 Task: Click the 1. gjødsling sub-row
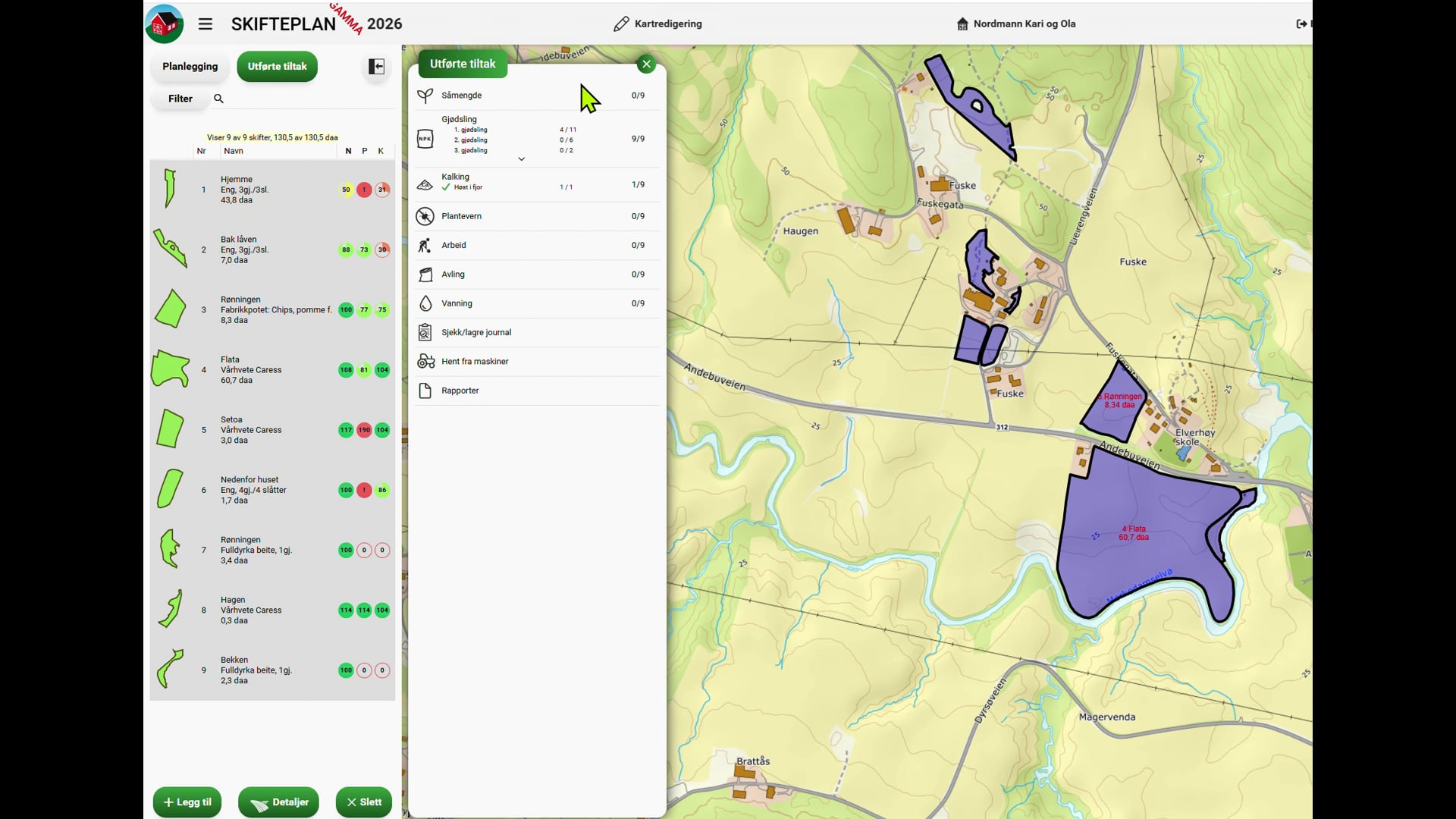pyautogui.click(x=514, y=130)
